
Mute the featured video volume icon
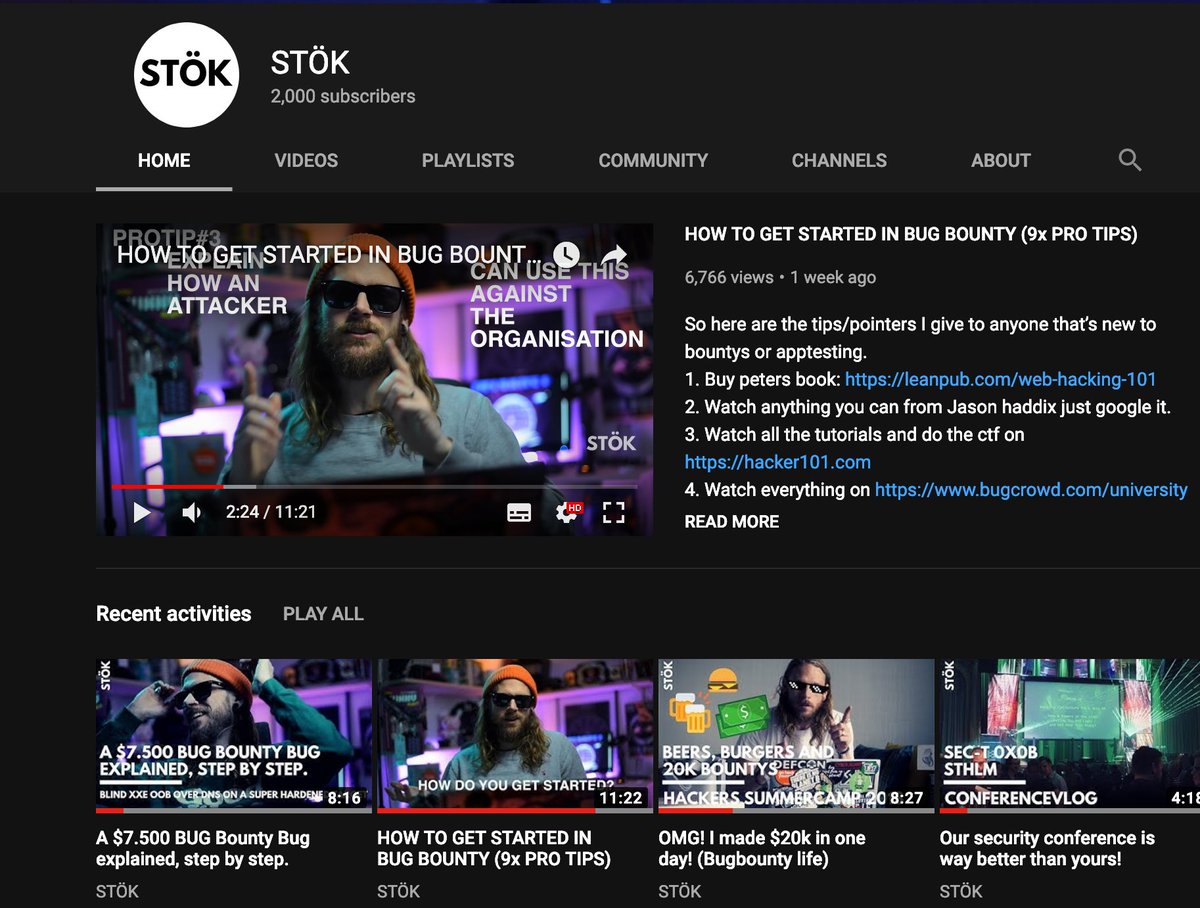point(191,513)
